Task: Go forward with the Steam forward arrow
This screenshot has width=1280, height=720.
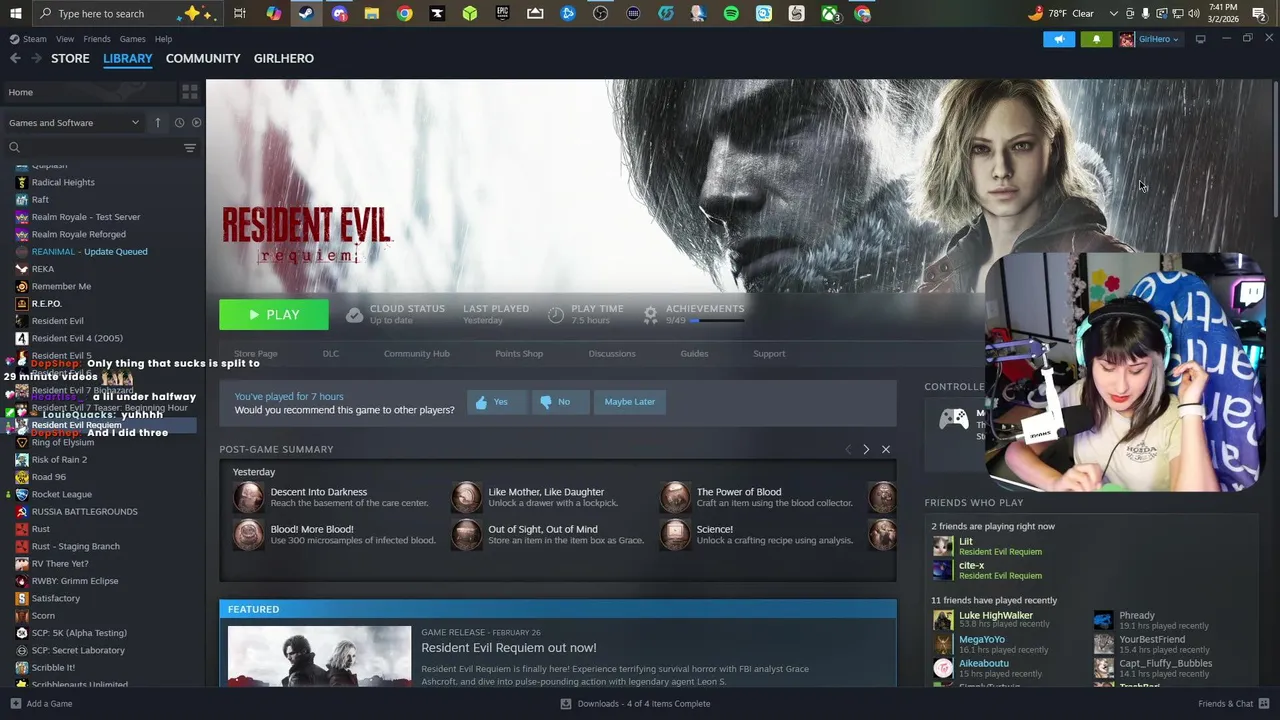Action: [x=38, y=58]
